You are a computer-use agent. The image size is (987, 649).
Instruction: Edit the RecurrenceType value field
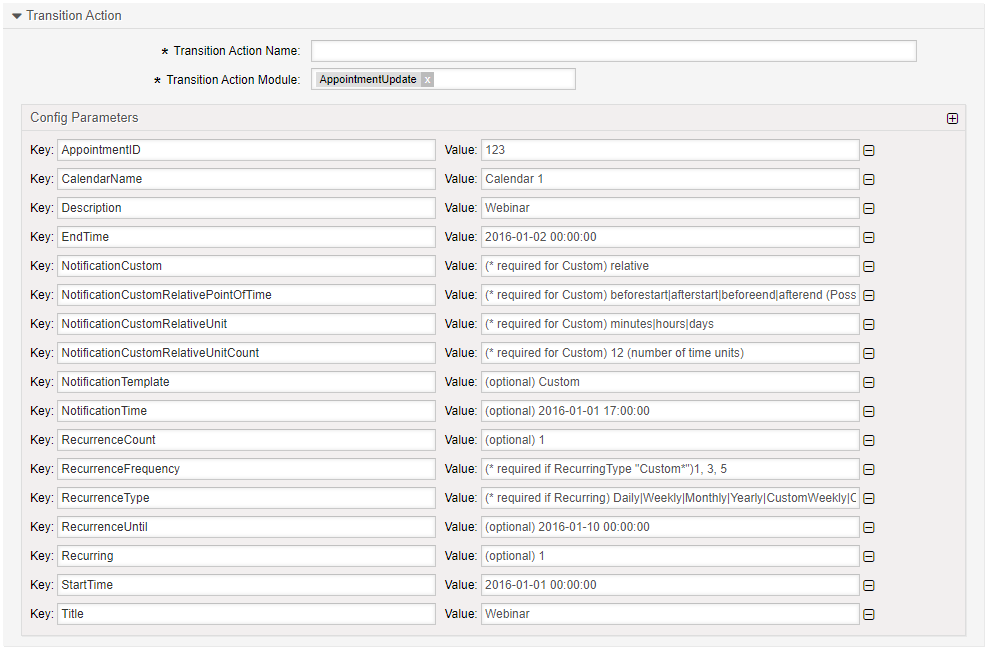[x=669, y=498]
